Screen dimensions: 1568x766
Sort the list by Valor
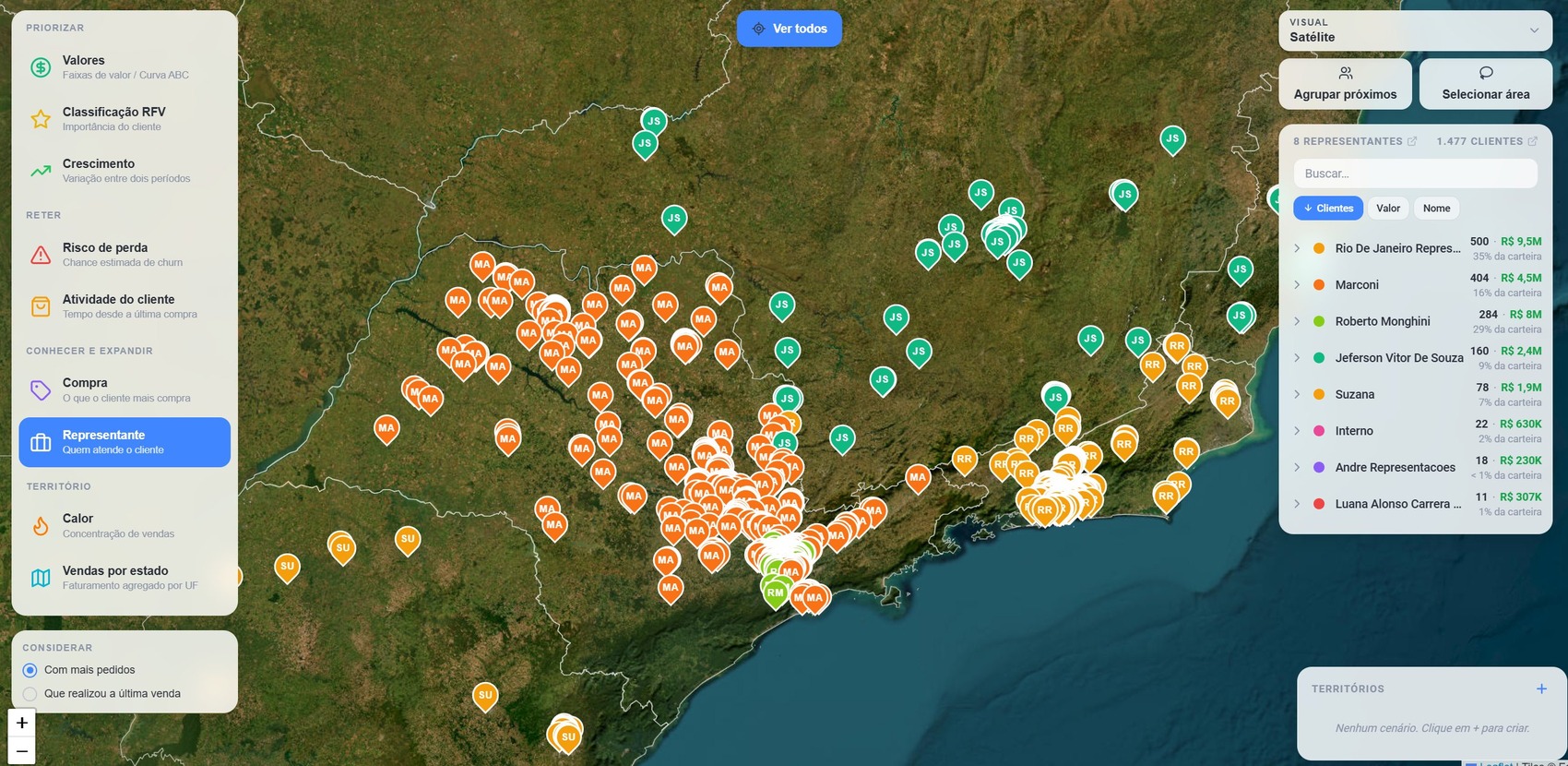[x=1388, y=209]
